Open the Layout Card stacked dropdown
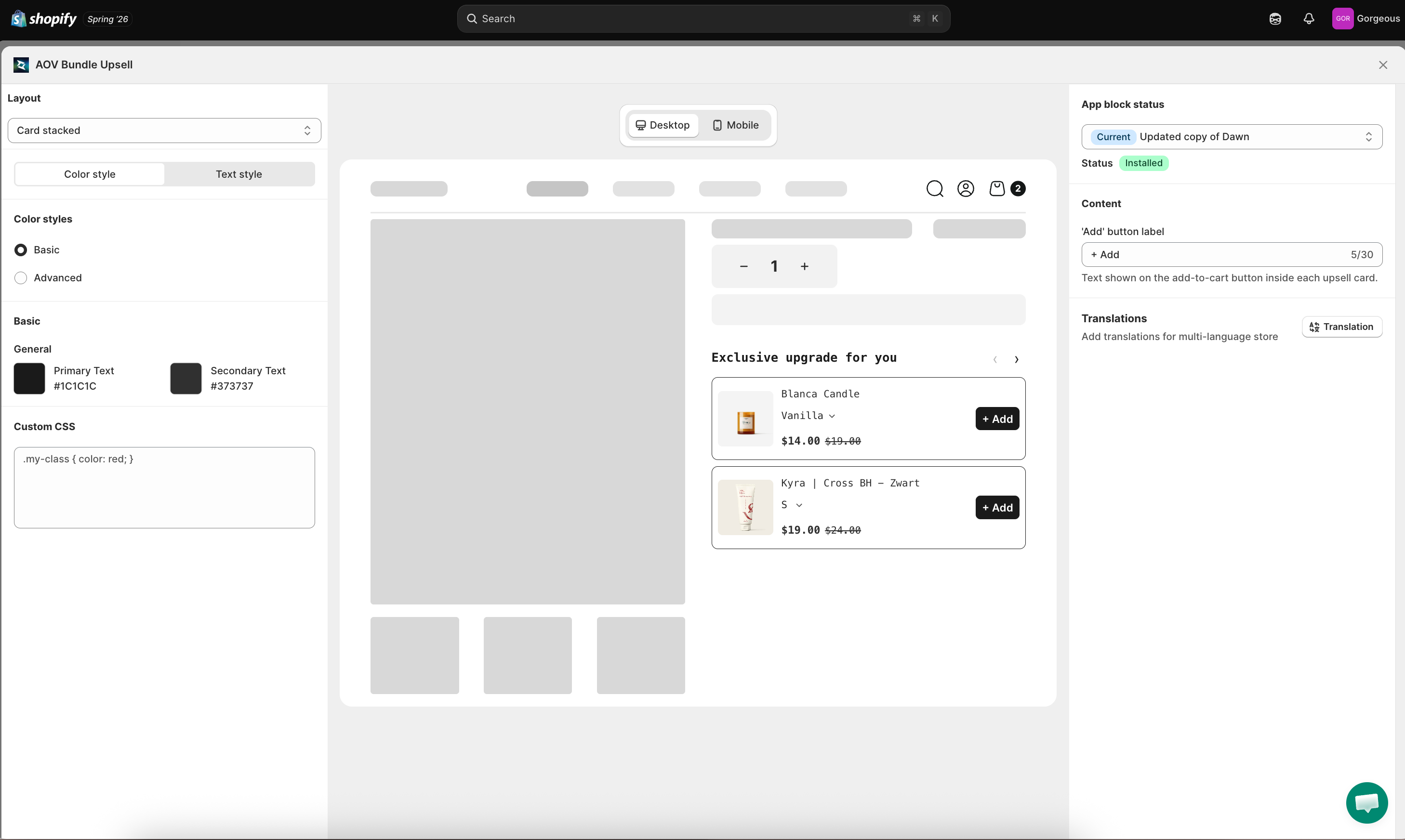 tap(164, 131)
